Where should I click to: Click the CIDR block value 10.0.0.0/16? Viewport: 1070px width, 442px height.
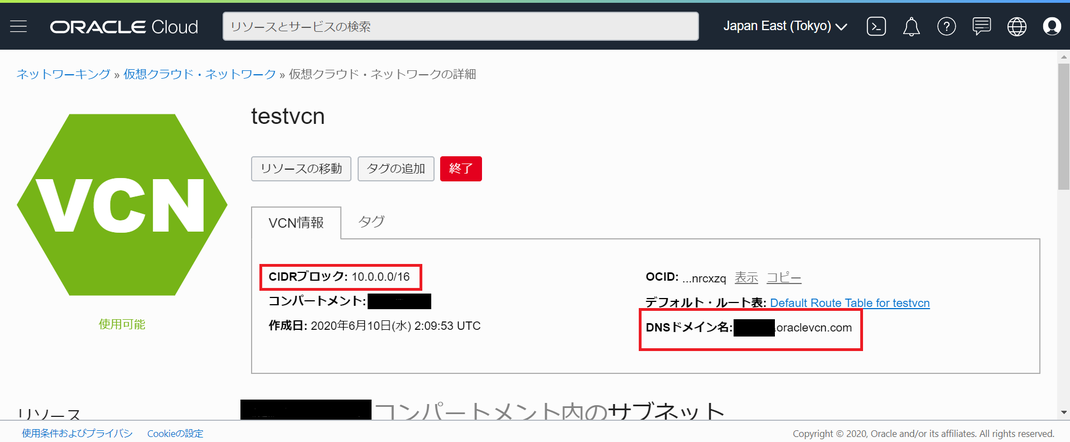tap(381, 277)
